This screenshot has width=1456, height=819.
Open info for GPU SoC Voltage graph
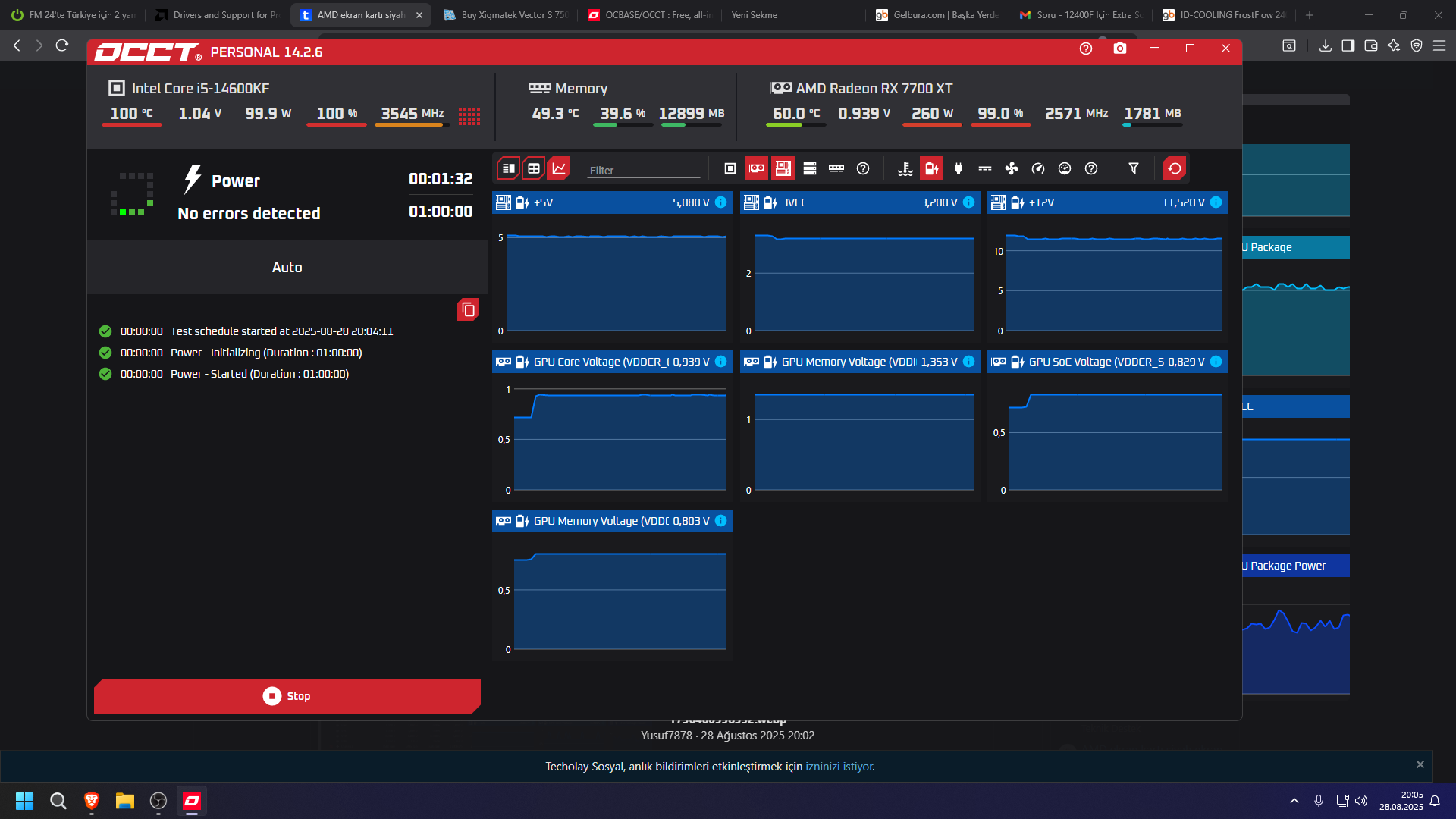(x=1216, y=362)
